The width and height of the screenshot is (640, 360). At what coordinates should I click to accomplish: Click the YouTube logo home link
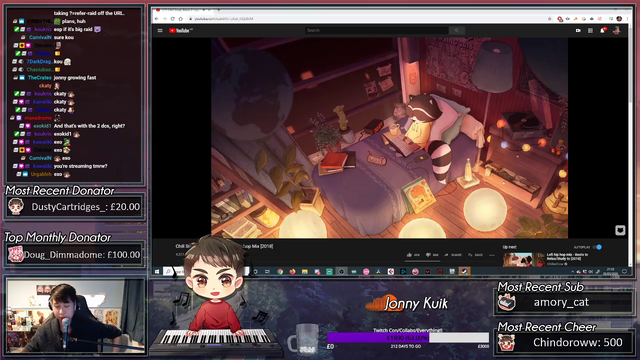pyautogui.click(x=180, y=31)
